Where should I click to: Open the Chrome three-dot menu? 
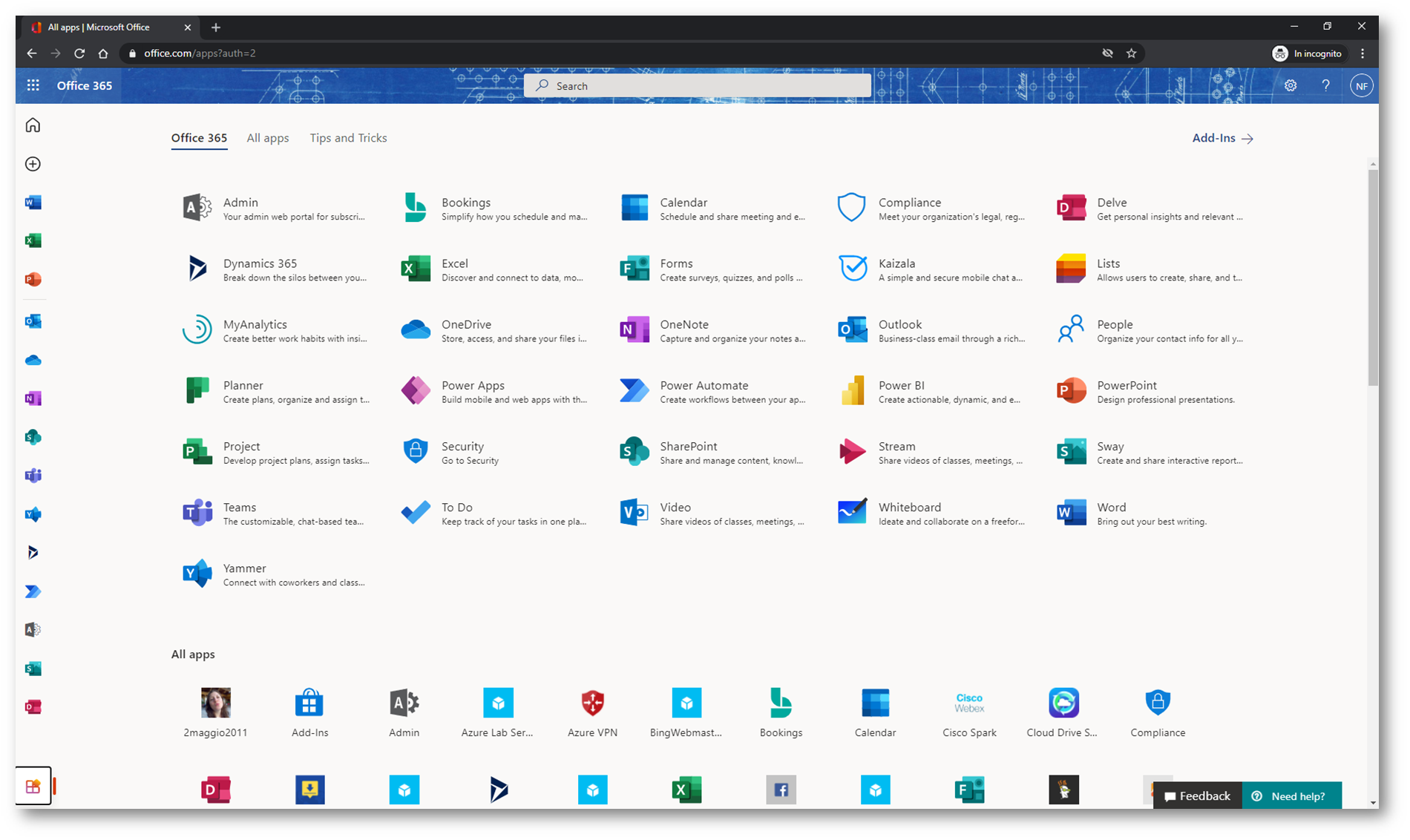point(1363,53)
